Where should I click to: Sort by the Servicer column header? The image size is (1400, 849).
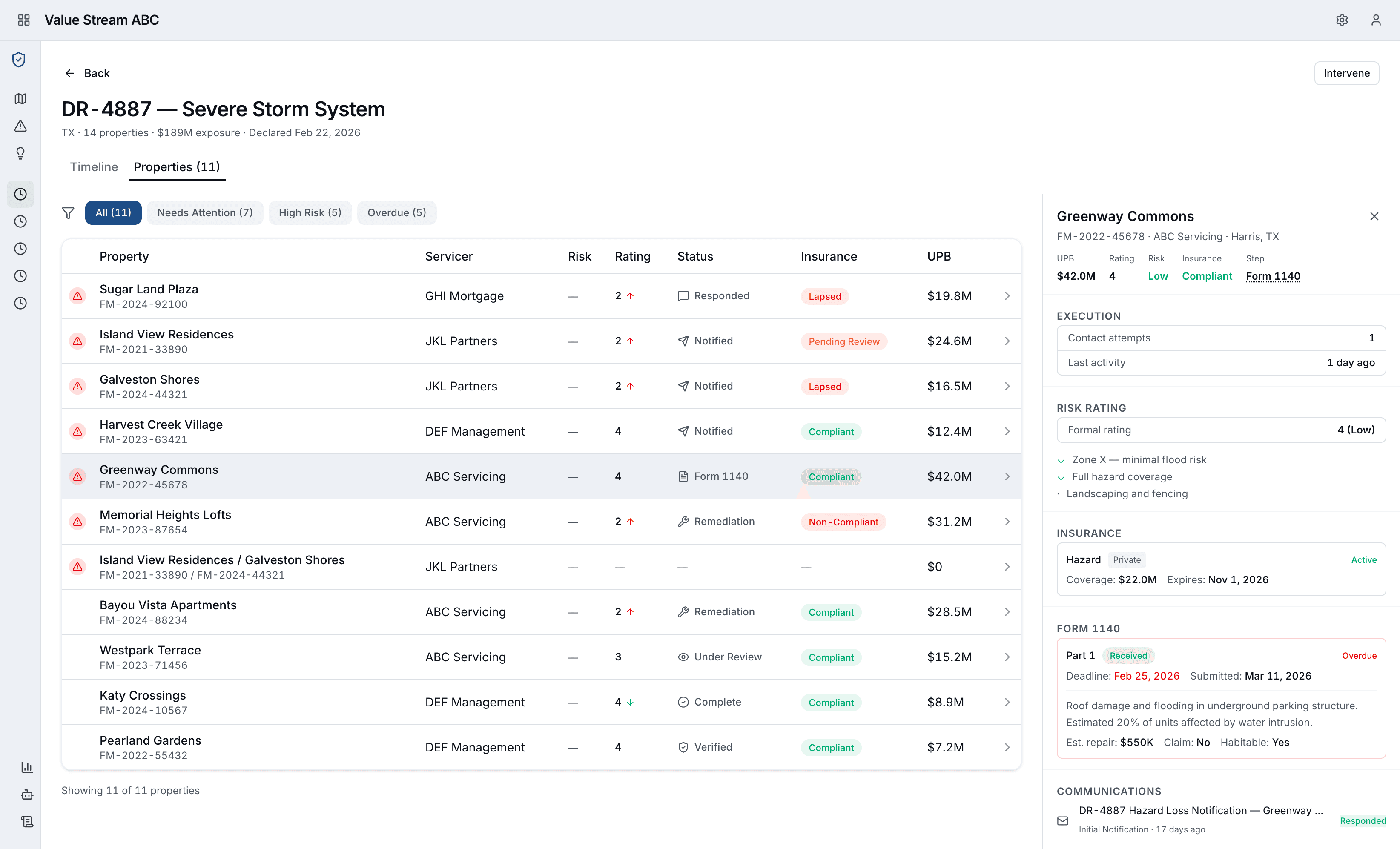tap(449, 256)
